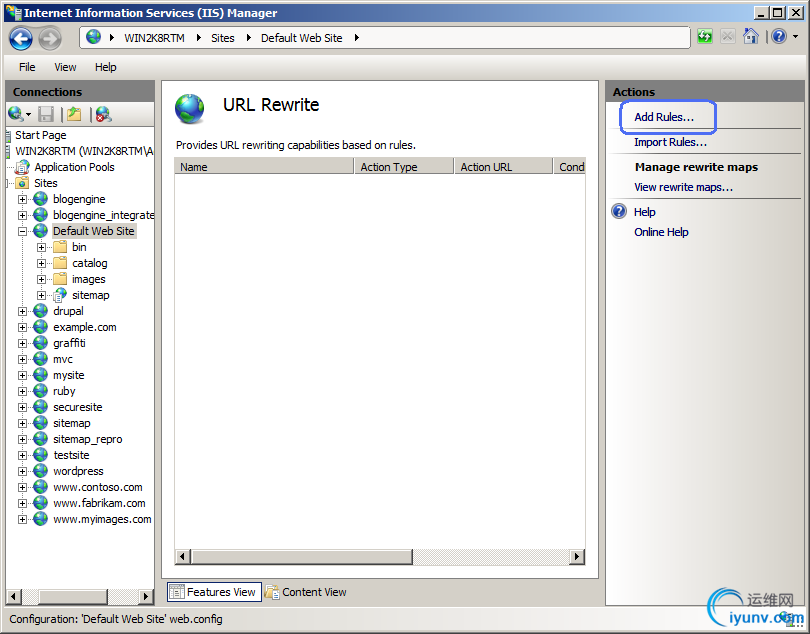Click the Connections tree scroll left arrow

[13, 596]
